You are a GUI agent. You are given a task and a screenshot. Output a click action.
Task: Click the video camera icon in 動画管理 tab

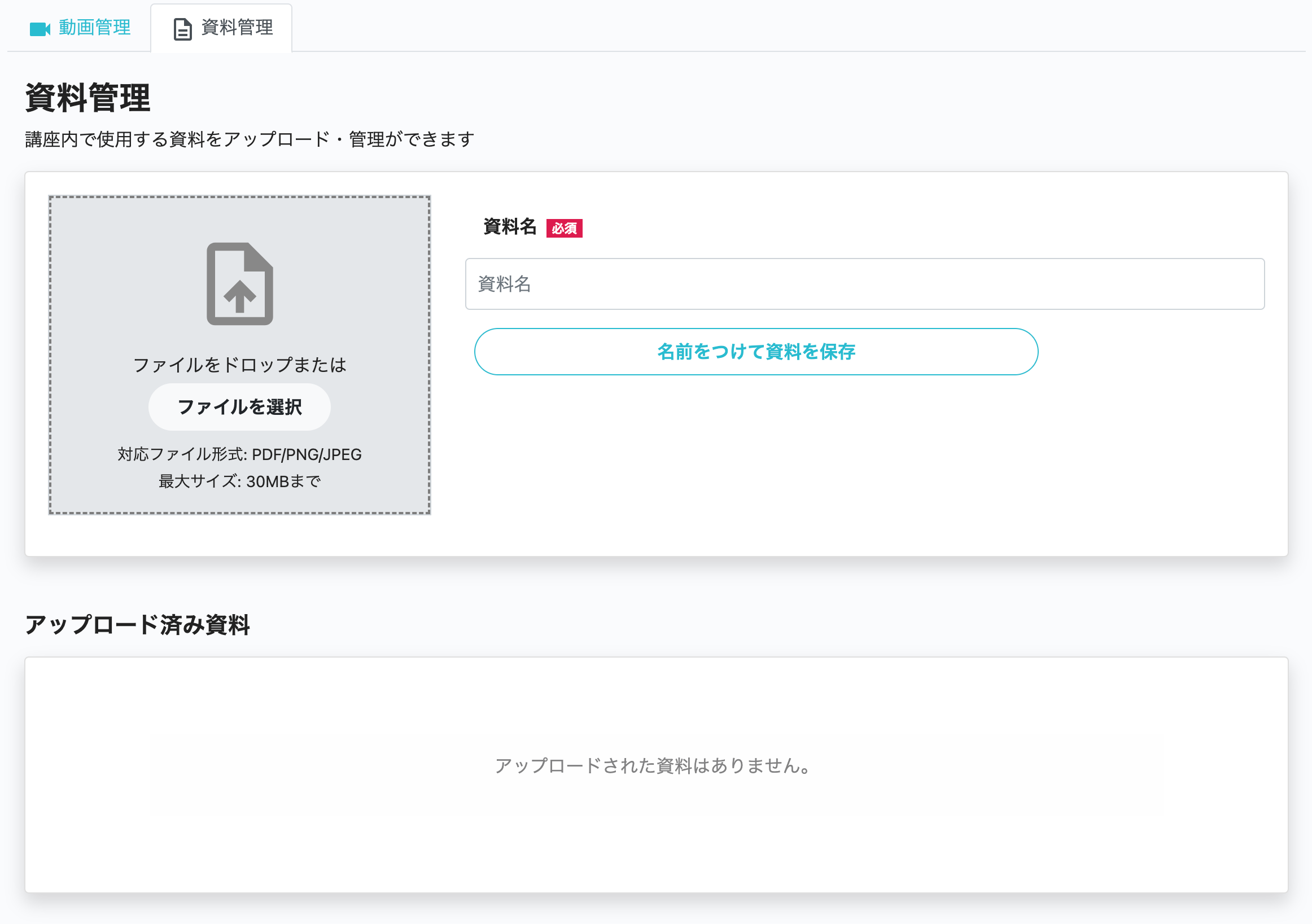point(40,29)
